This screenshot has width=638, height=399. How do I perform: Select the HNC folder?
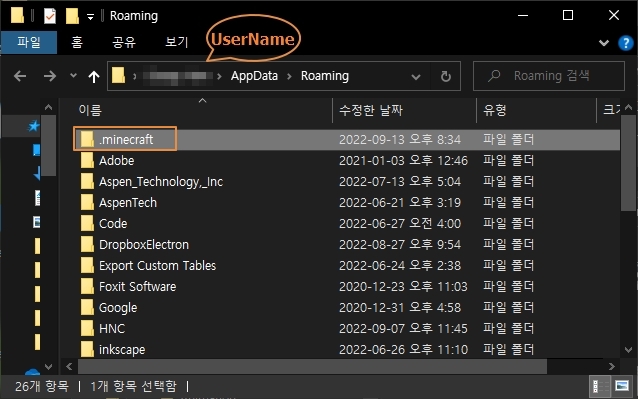[x=112, y=329]
